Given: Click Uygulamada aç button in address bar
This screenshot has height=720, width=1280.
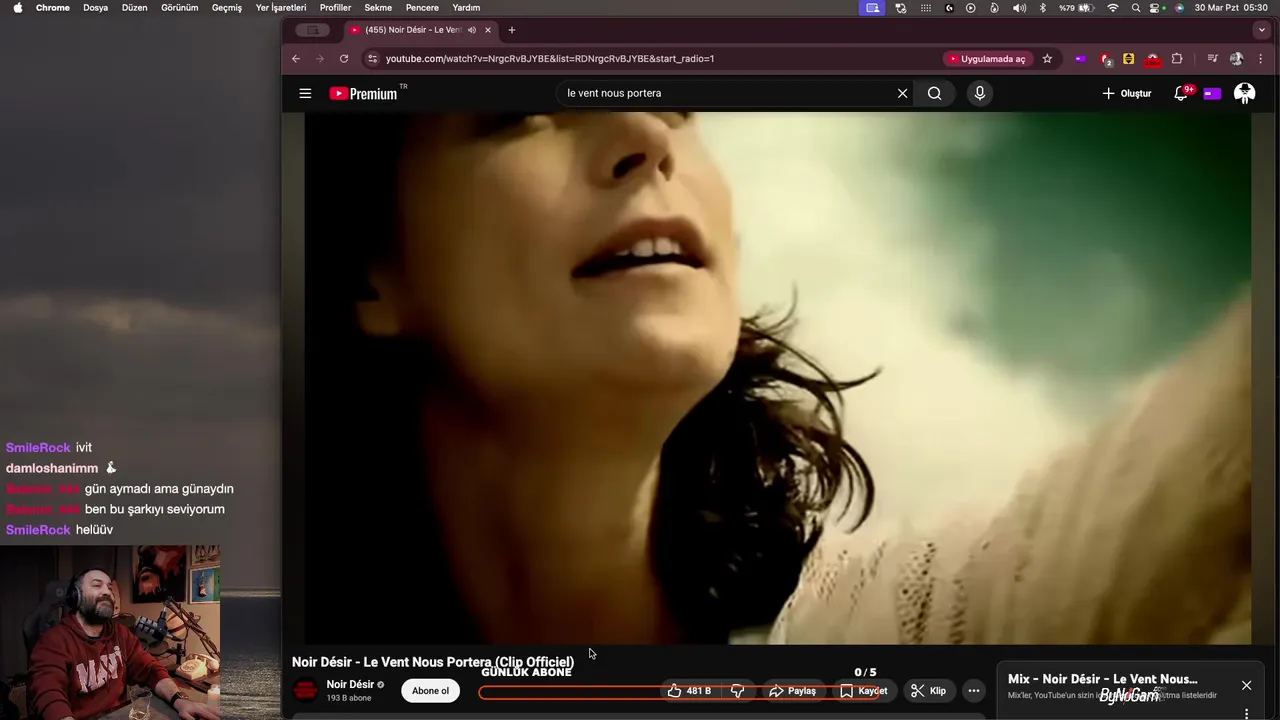Looking at the screenshot, I should pos(987,59).
